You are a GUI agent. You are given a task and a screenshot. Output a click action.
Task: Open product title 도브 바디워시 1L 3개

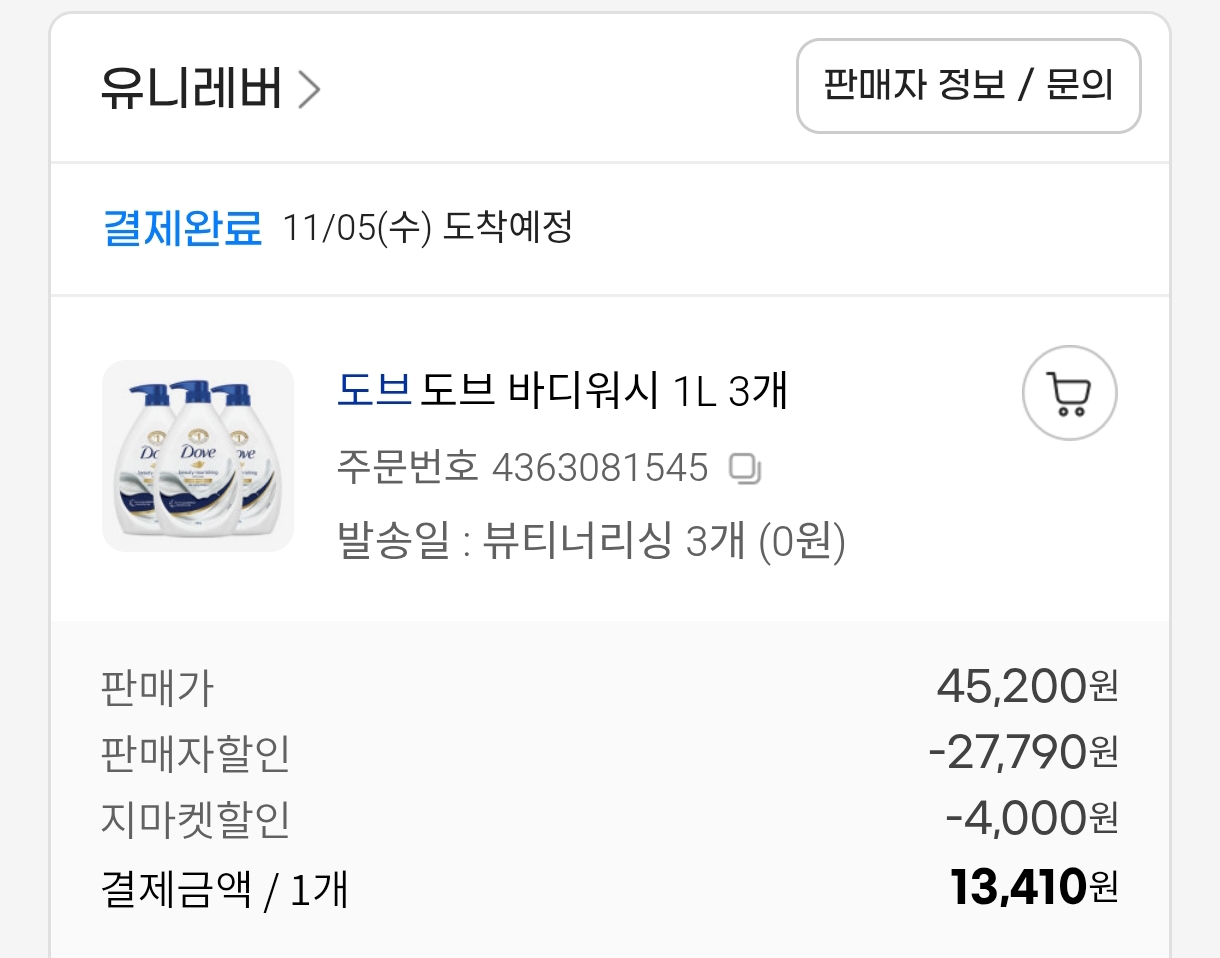click(604, 391)
